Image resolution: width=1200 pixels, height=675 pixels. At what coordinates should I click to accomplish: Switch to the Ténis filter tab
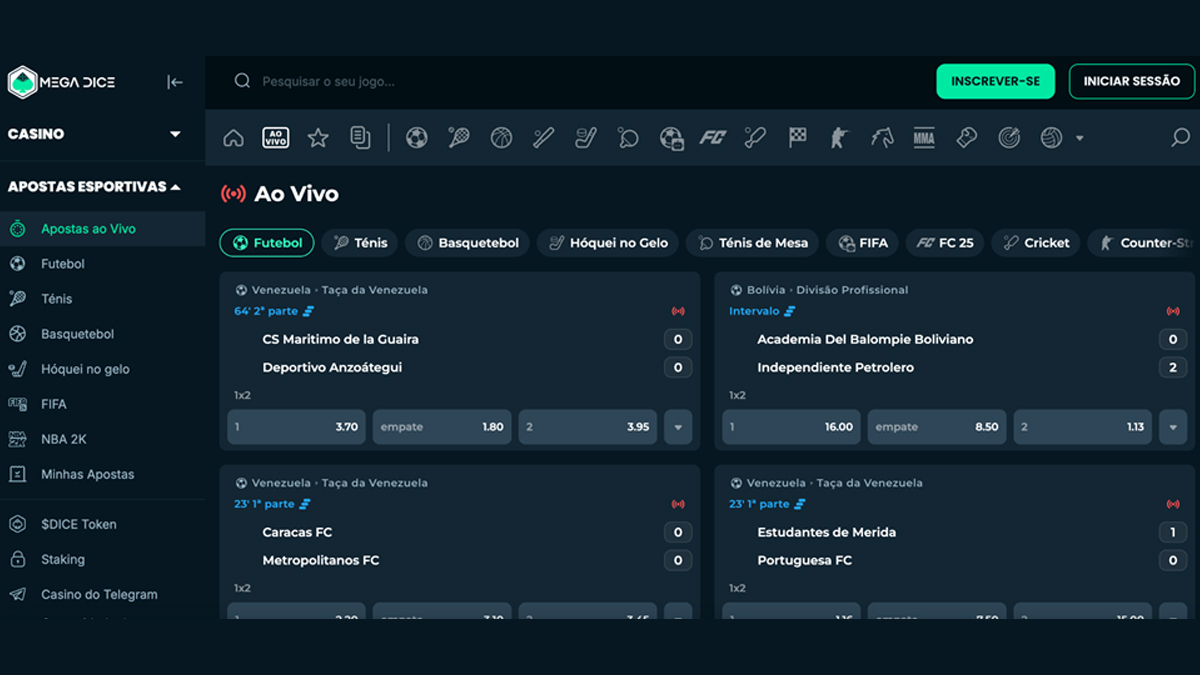coord(360,243)
